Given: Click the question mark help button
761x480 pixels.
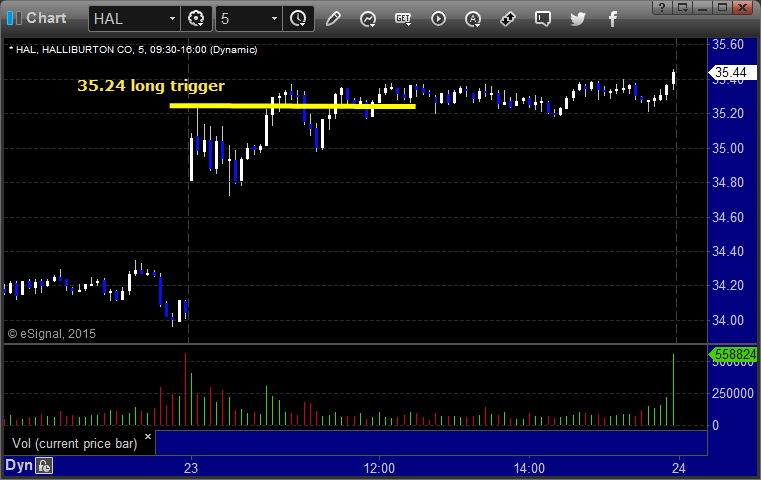Looking at the screenshot, I should click(662, 7).
